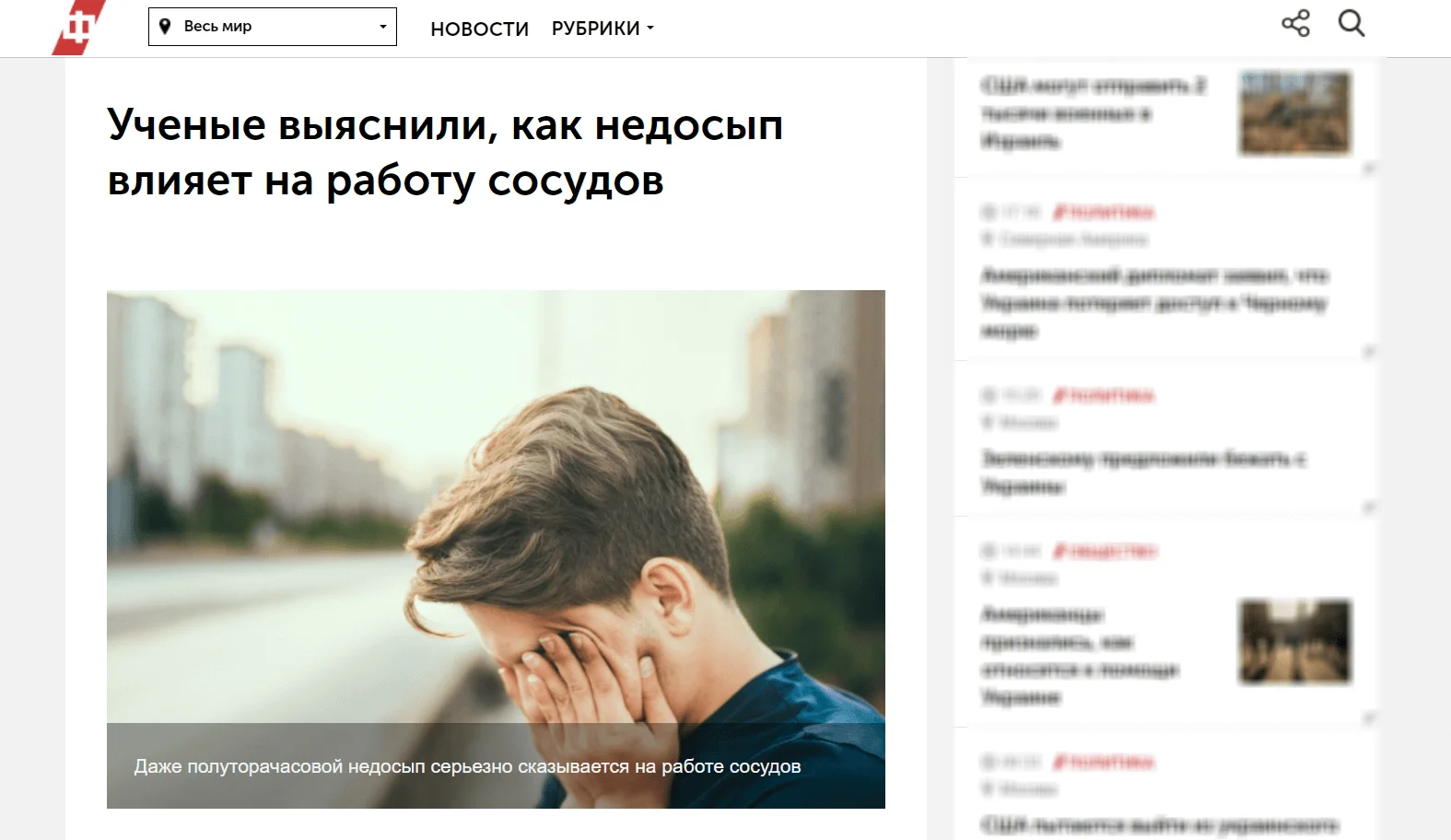1451x840 pixels.
Task: Open the 'НОВОСТИ' menu item
Action: pos(479,29)
